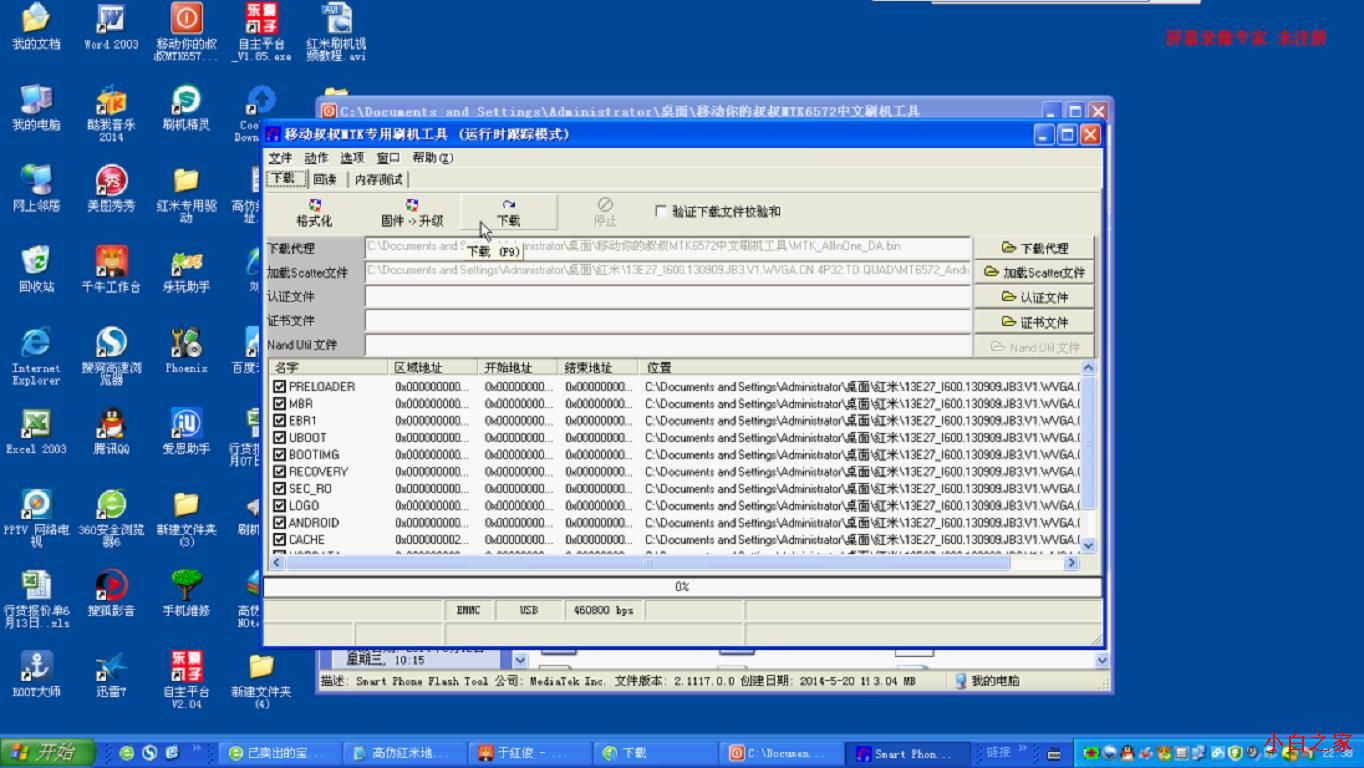Viewport: 1364px width, 768px height.
Task: Select the 回收站 recycle bin icon
Action: click(36, 269)
